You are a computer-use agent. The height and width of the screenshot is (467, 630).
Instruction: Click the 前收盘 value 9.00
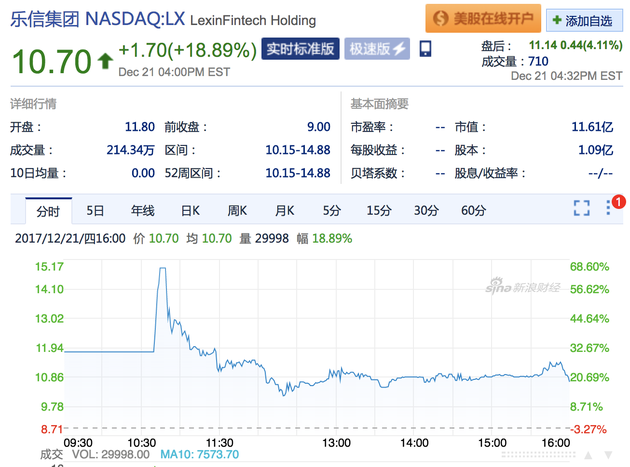[319, 127]
